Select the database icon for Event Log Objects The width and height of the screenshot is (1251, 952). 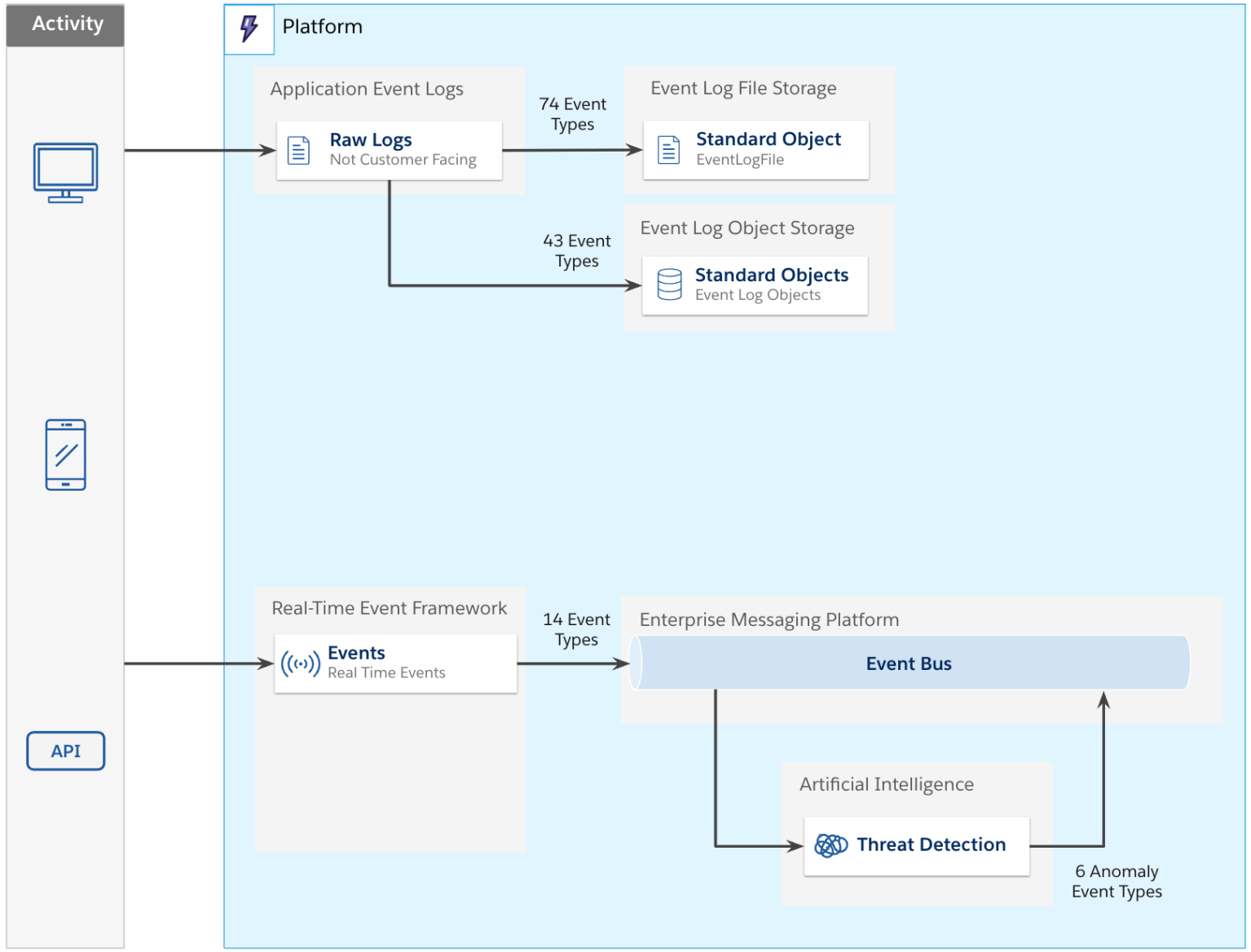pyautogui.click(x=667, y=284)
